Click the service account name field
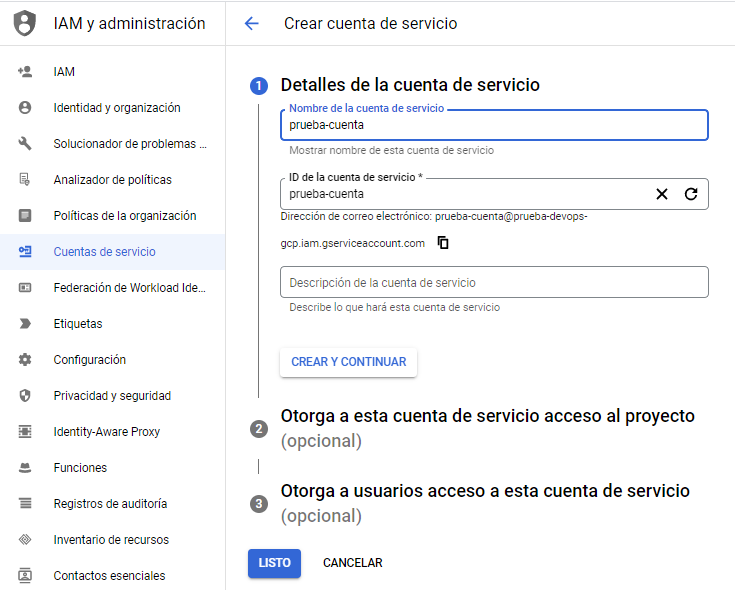Image resolution: width=735 pixels, height=590 pixels. [494, 126]
